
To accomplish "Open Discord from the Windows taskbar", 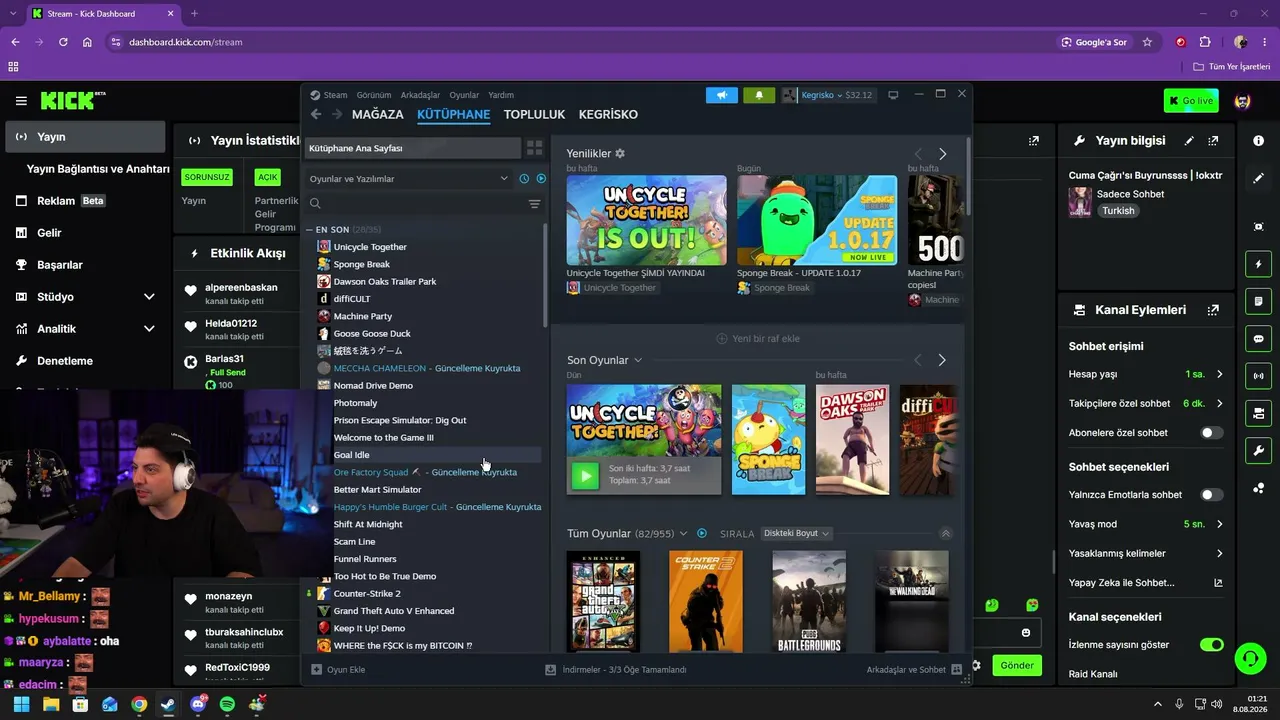I will (x=198, y=704).
